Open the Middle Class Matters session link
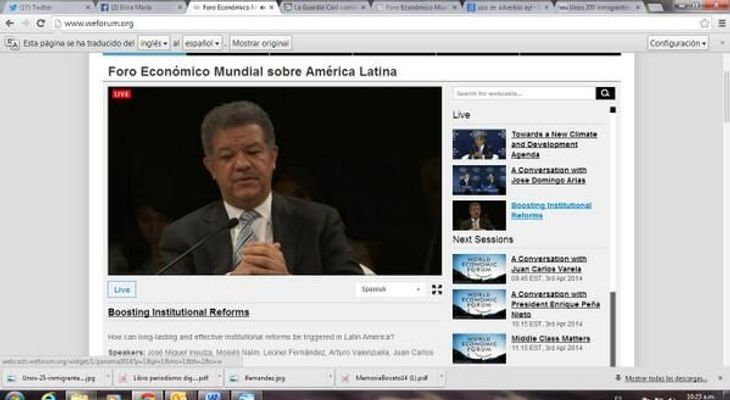 [x=551, y=339]
